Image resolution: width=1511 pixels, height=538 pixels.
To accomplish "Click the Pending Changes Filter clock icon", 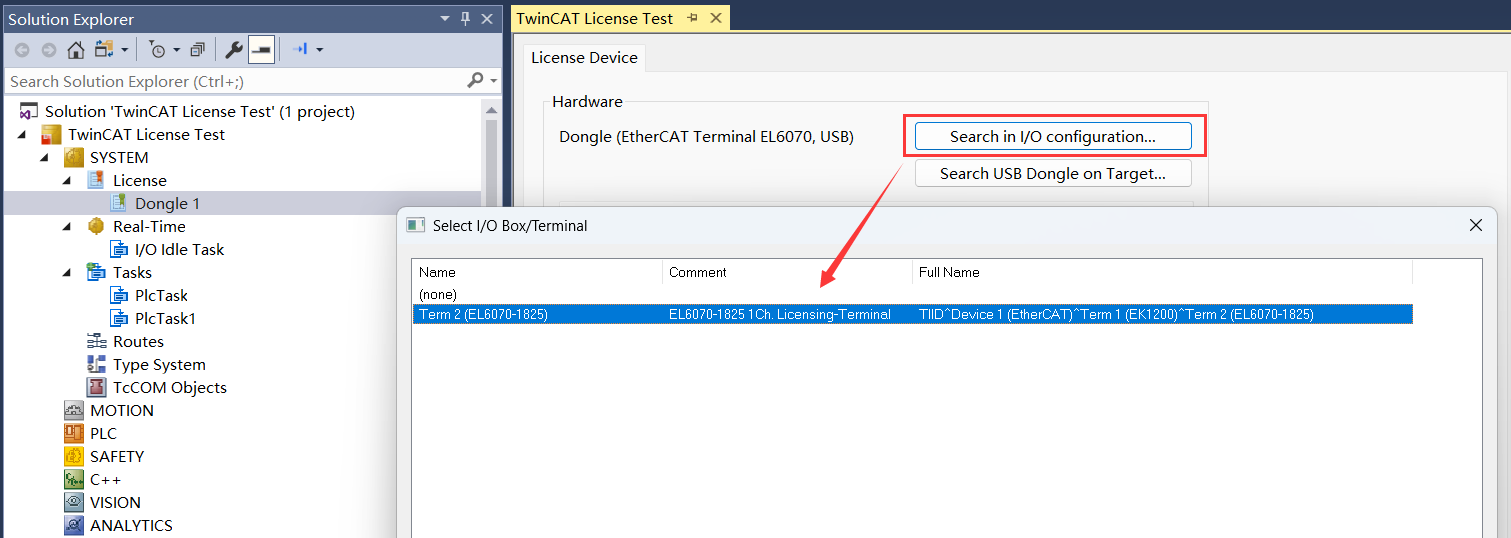I will [x=158, y=49].
